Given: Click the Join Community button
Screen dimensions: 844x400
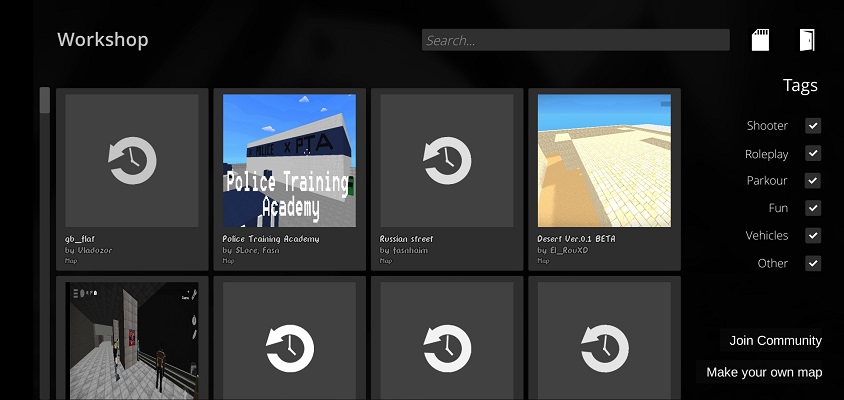Looking at the screenshot, I should point(774,341).
